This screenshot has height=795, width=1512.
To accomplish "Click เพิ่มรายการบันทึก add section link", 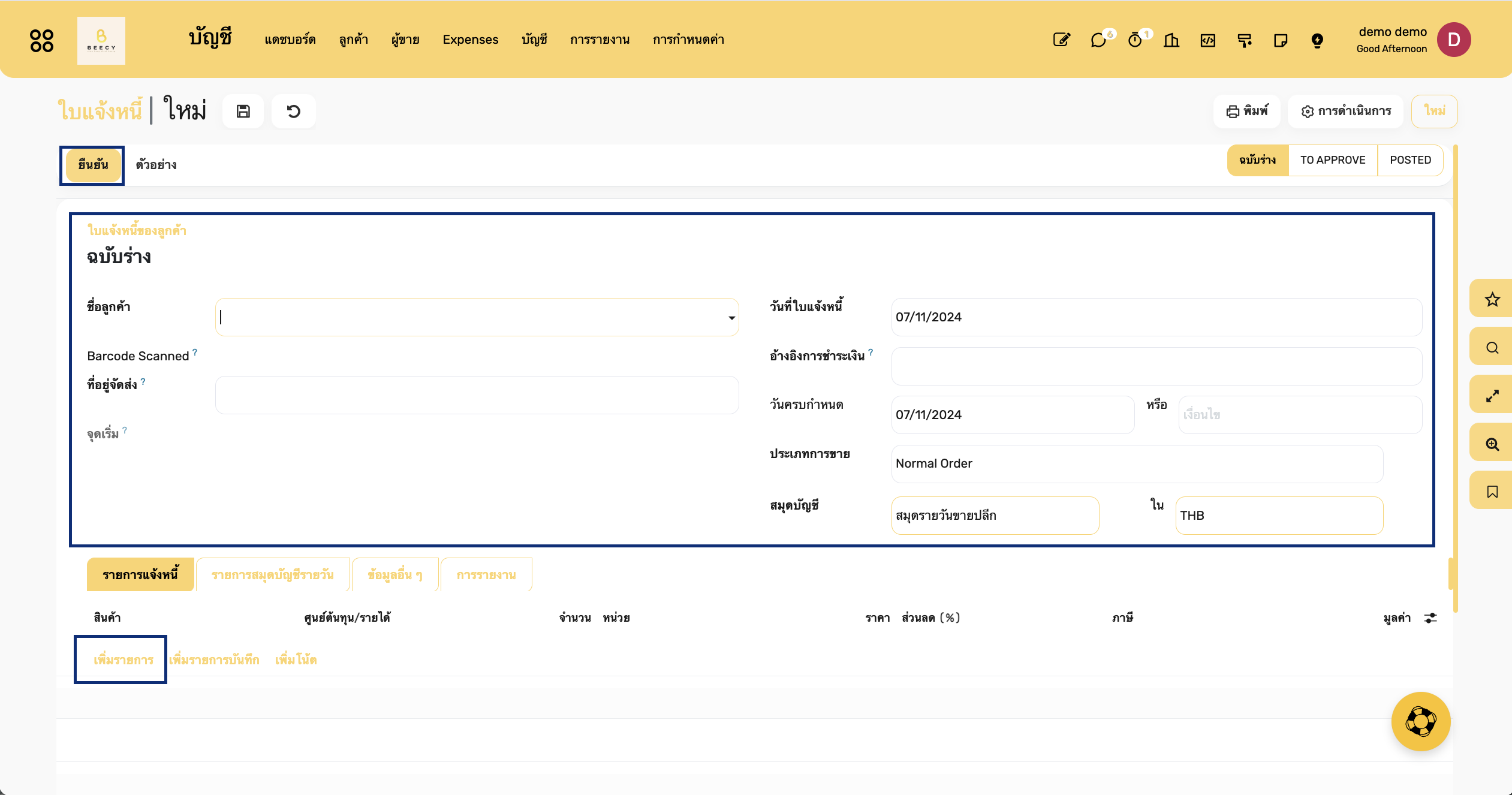I will point(214,660).
